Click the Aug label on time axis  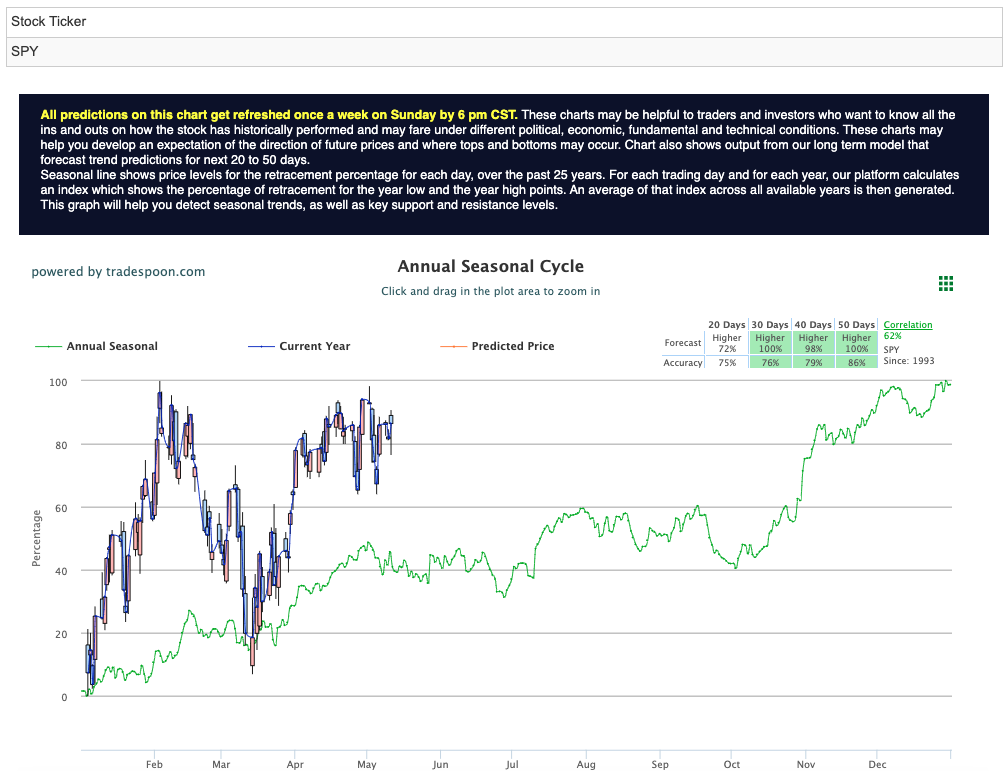pyautogui.click(x=586, y=765)
